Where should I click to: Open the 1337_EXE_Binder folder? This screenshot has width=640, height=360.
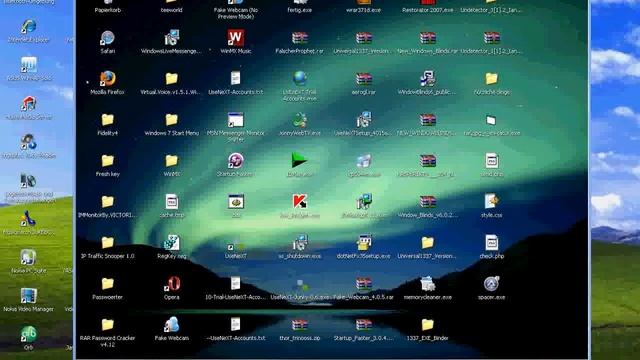(x=427, y=324)
